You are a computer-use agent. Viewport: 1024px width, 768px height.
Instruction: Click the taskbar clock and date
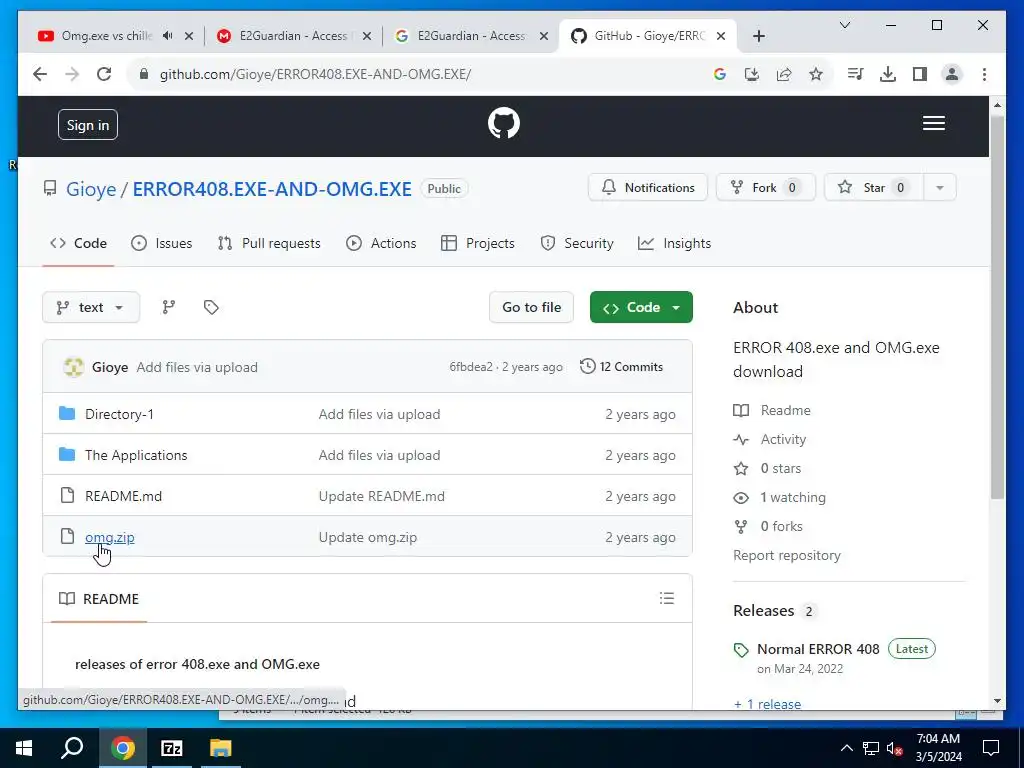[x=938, y=748]
